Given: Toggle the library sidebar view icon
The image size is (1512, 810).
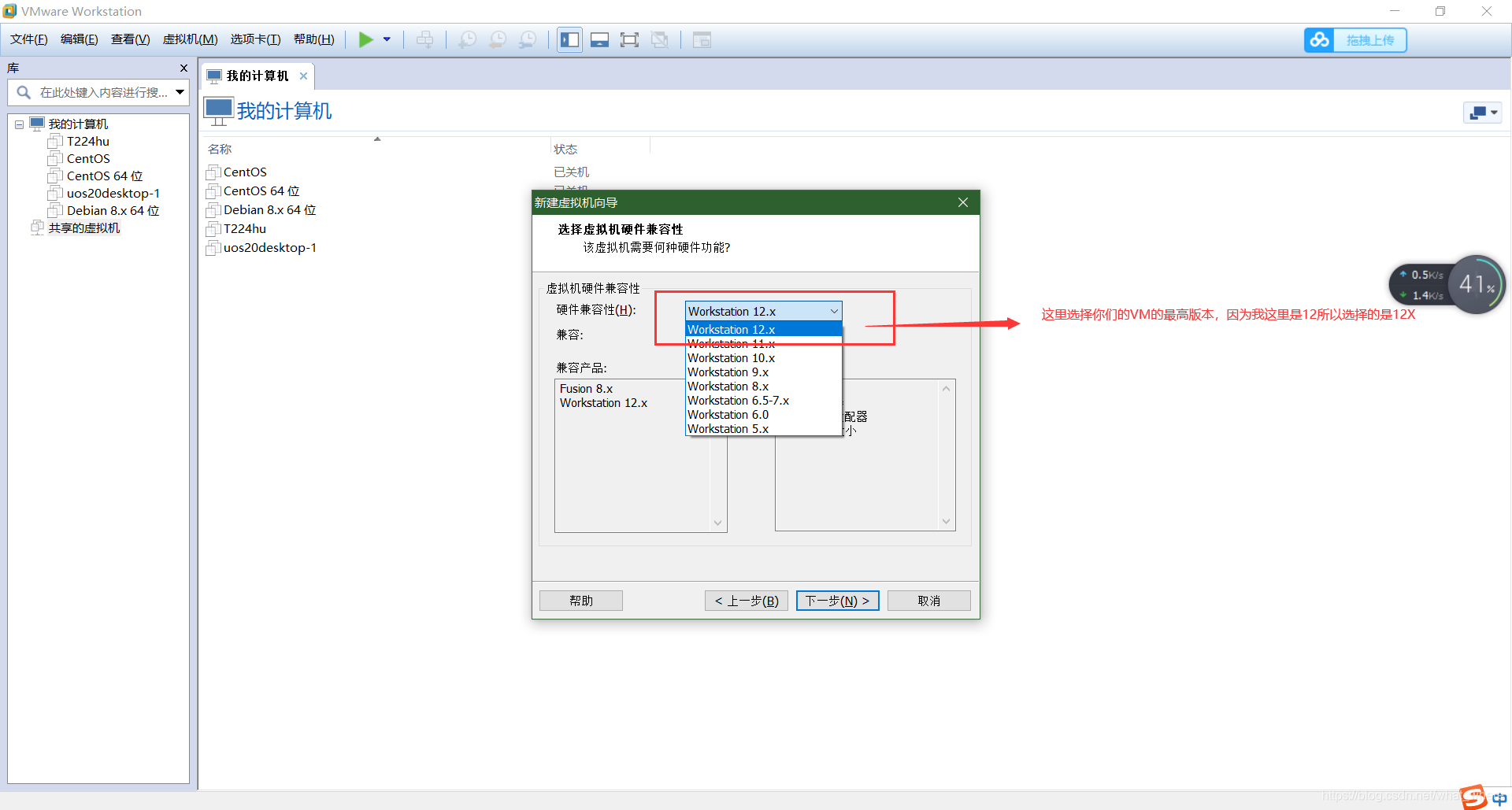Looking at the screenshot, I should pyautogui.click(x=569, y=40).
